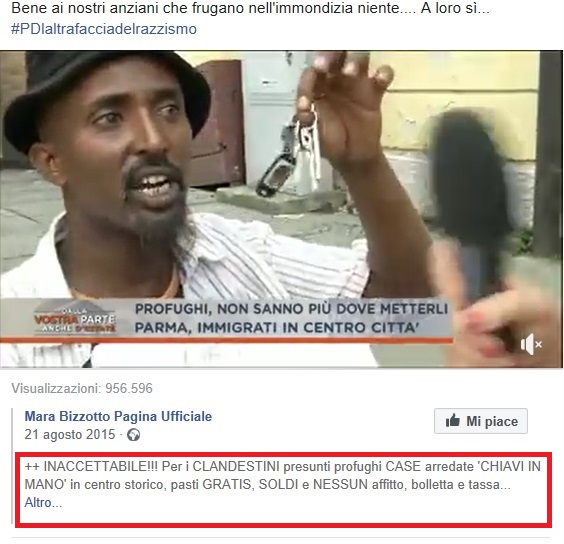Click the vertical quote bar beside shared post

[13, 466]
